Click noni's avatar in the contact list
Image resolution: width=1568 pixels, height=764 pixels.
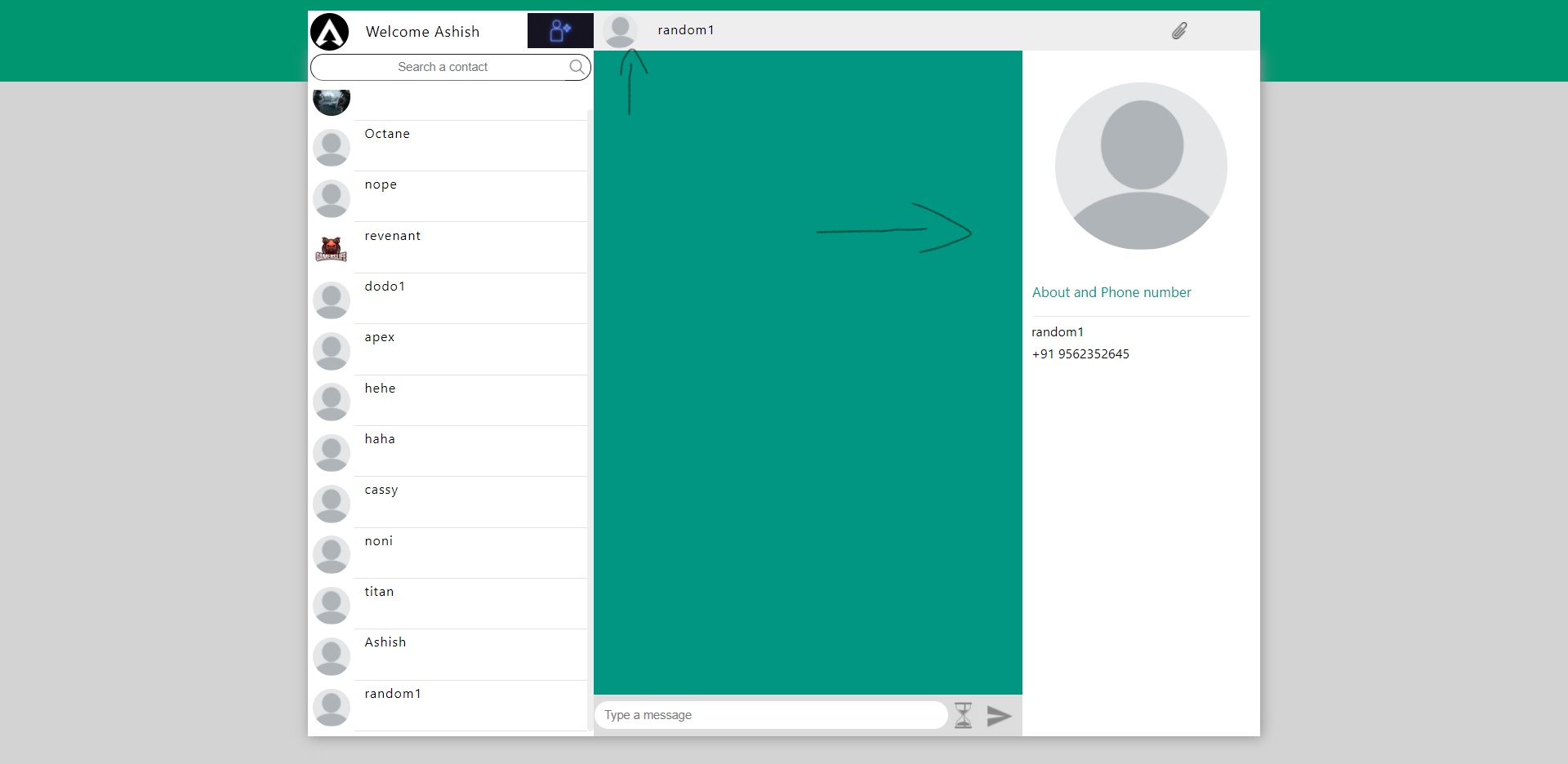point(331,554)
